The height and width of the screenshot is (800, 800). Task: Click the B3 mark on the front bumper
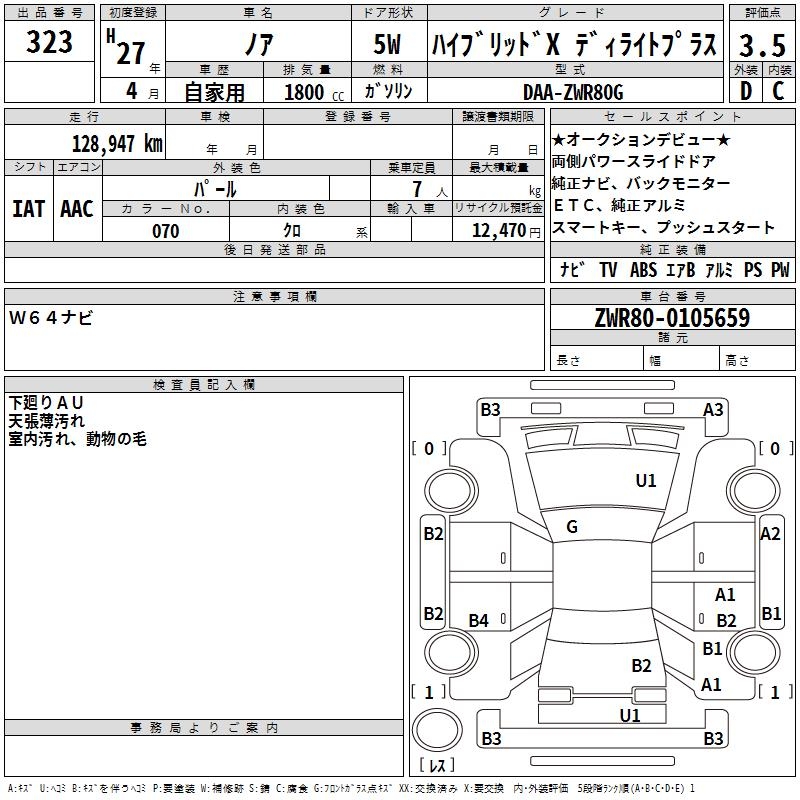(x=490, y=409)
